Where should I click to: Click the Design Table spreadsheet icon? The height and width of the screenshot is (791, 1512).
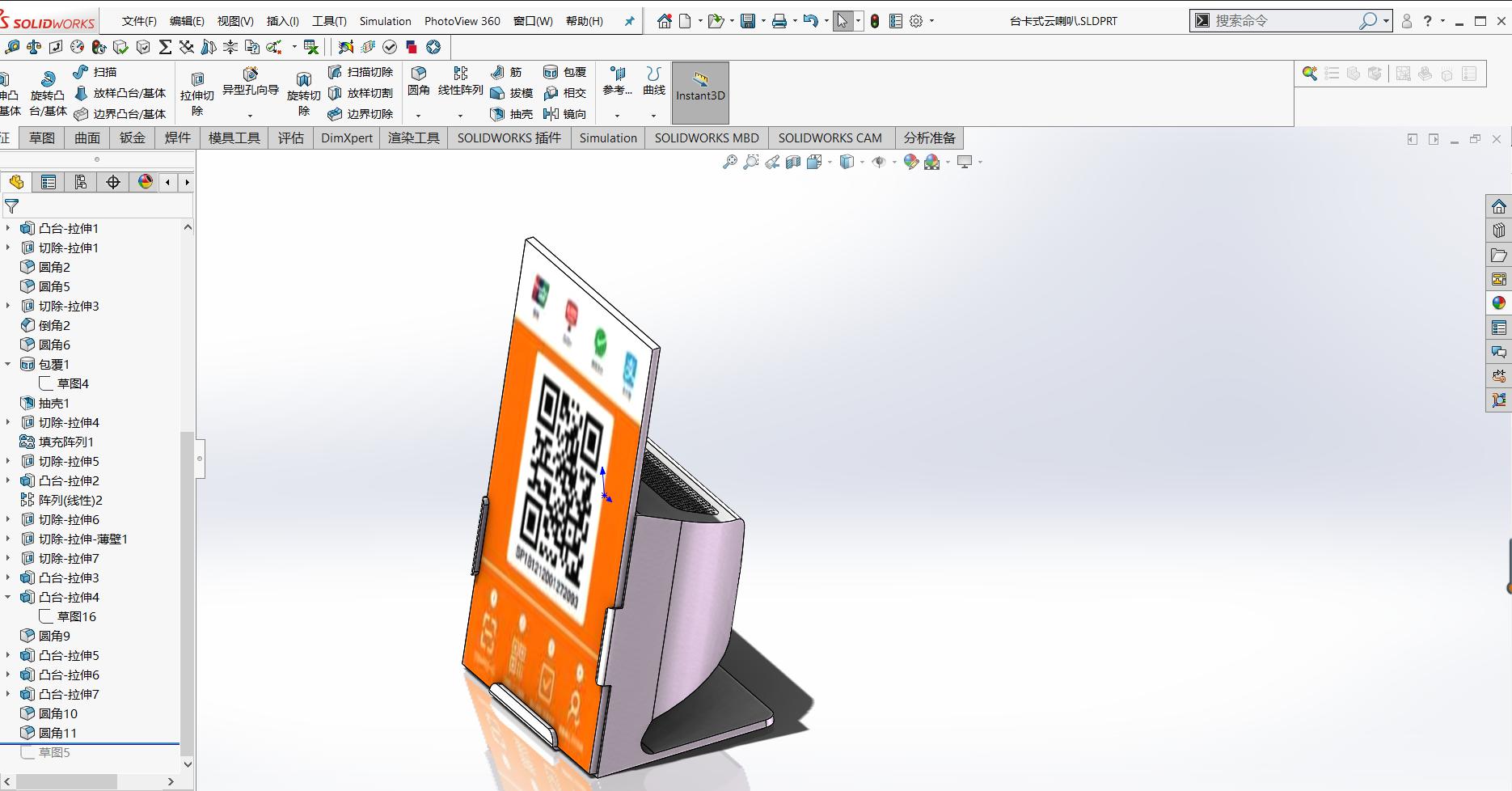311,47
